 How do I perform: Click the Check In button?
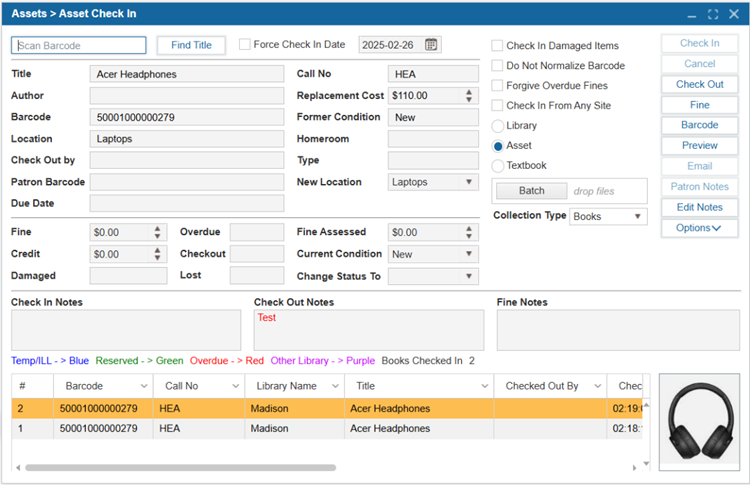click(699, 43)
